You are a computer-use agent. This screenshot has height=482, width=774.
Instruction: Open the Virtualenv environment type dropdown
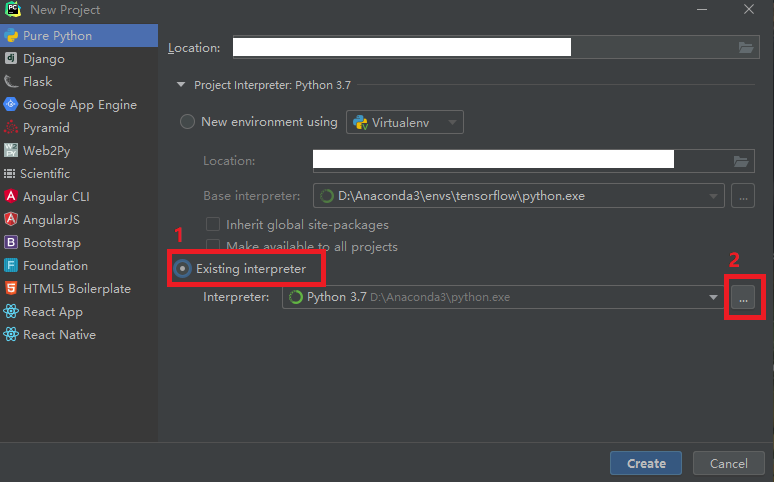405,122
